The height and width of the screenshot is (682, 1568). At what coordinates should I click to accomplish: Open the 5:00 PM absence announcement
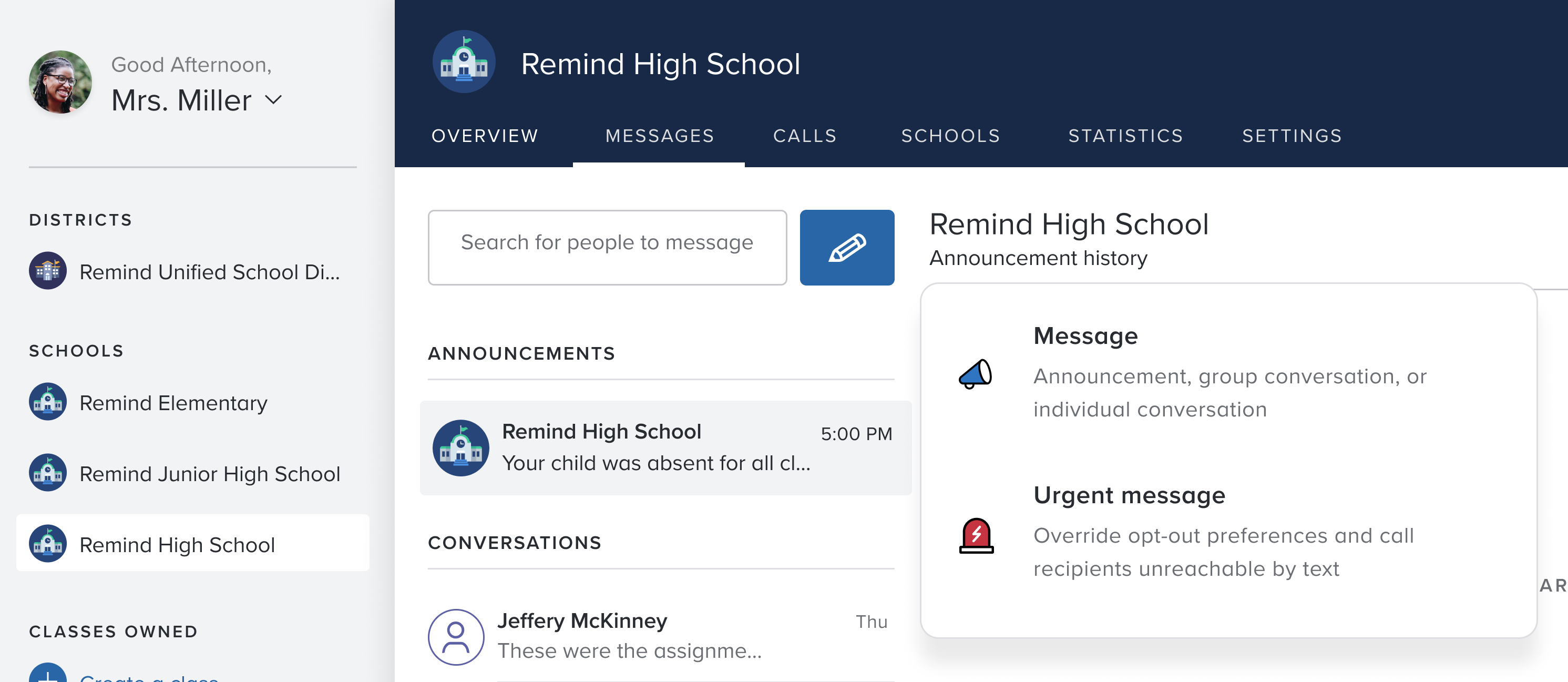pyautogui.click(x=665, y=447)
